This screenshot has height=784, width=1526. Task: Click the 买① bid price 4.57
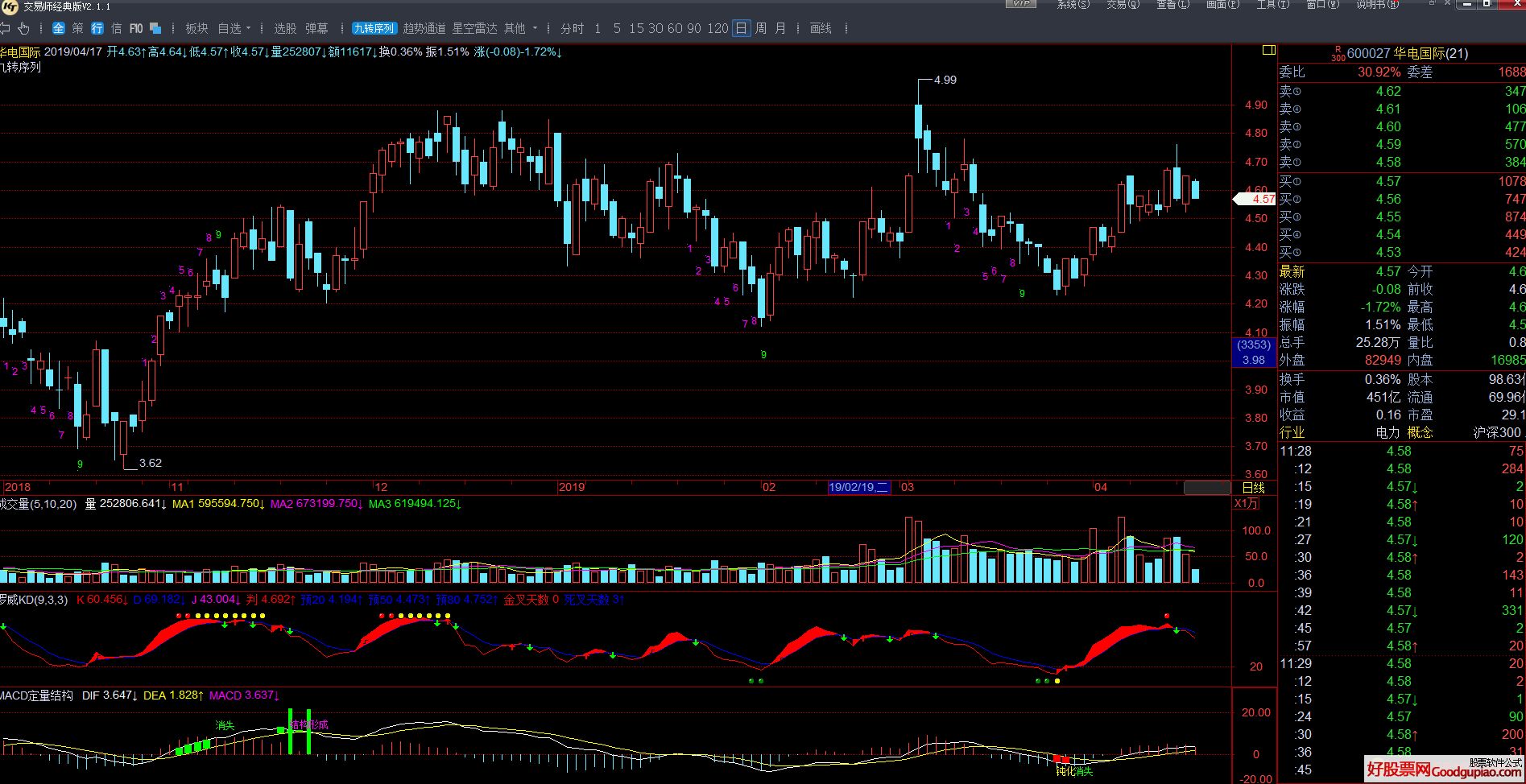coord(1388,182)
